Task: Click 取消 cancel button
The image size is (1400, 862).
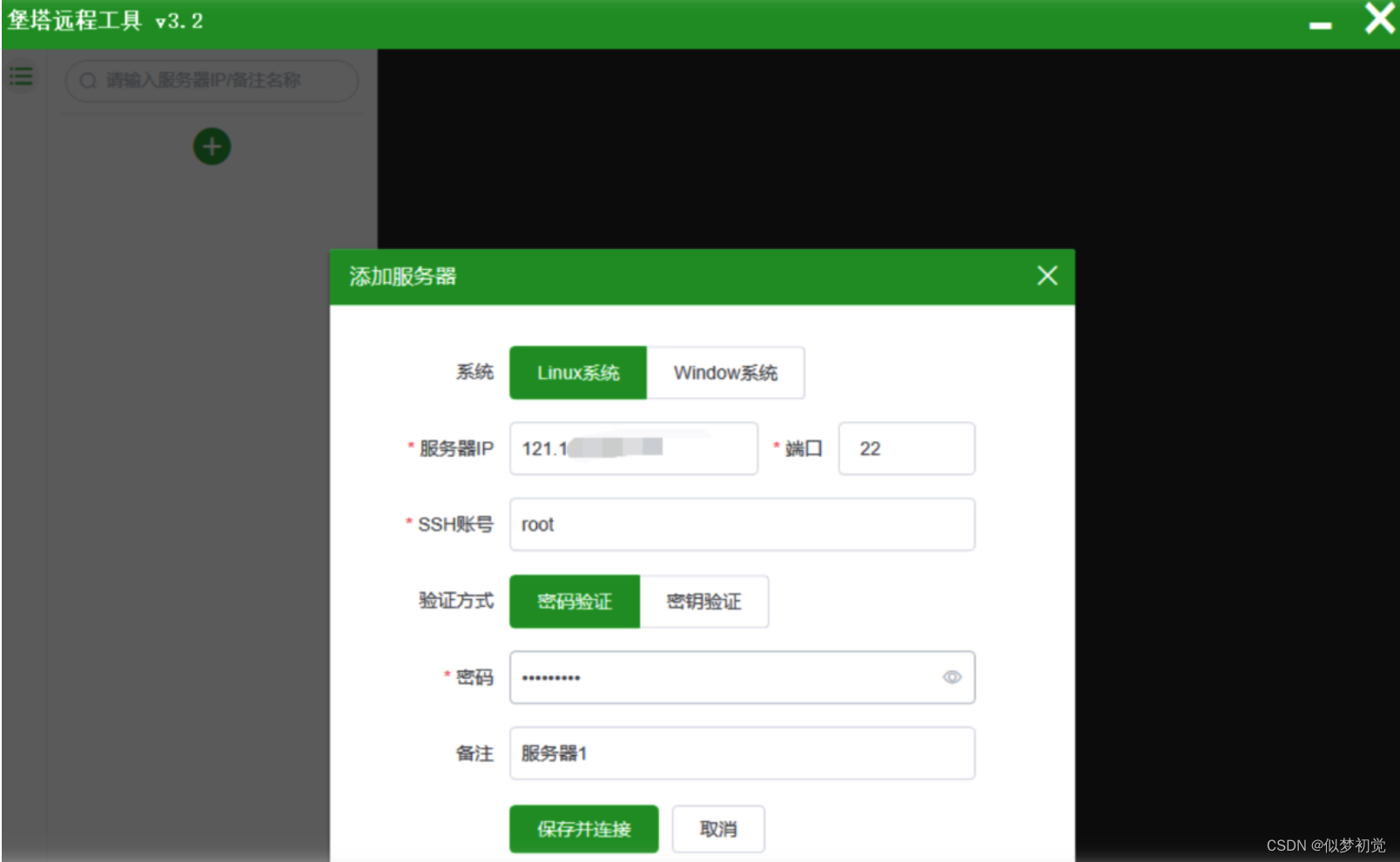Action: (x=718, y=829)
